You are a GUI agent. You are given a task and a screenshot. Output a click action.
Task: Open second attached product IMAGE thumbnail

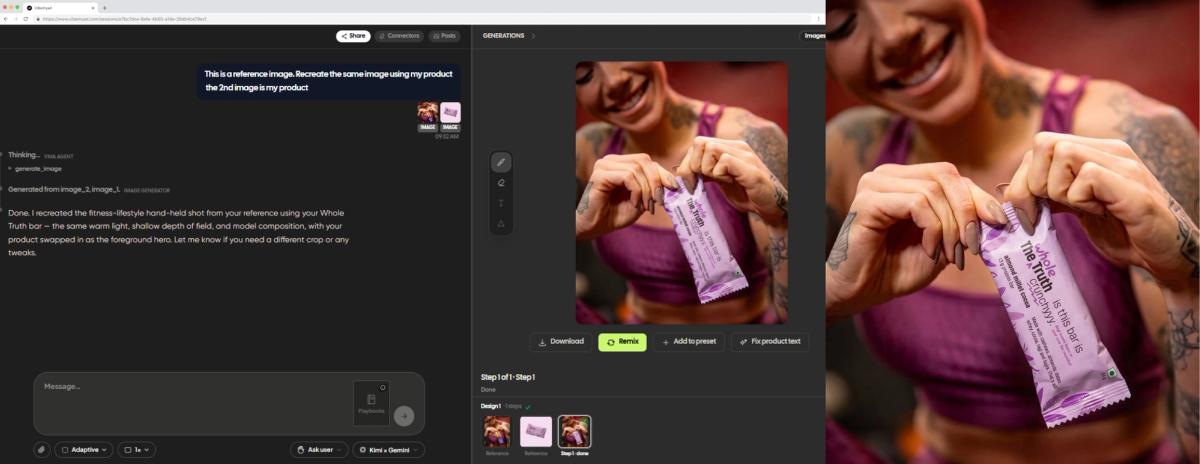(x=450, y=112)
